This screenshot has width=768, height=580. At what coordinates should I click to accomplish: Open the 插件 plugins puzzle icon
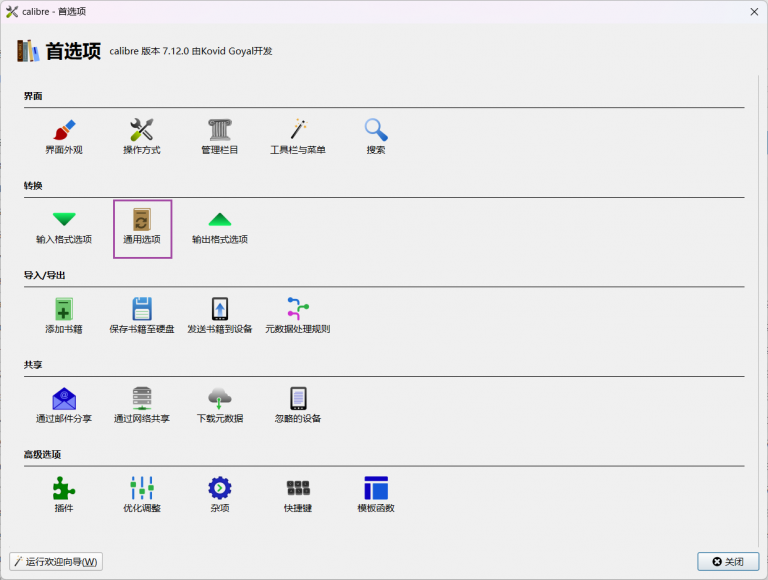64,488
